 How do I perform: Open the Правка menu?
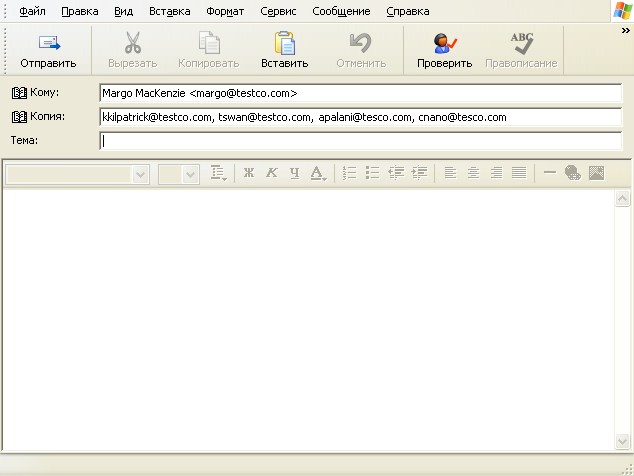click(x=80, y=11)
